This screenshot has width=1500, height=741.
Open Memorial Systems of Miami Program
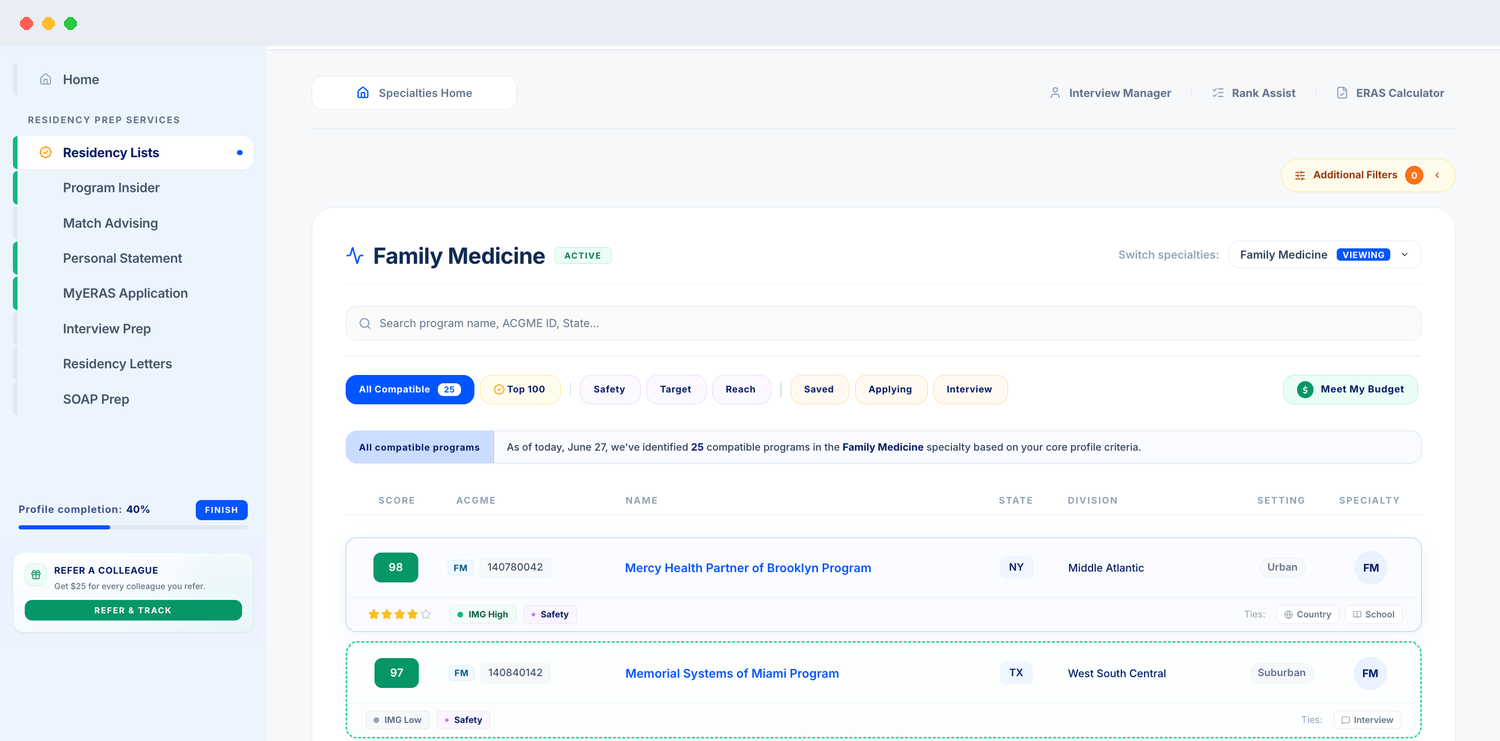[x=732, y=673]
